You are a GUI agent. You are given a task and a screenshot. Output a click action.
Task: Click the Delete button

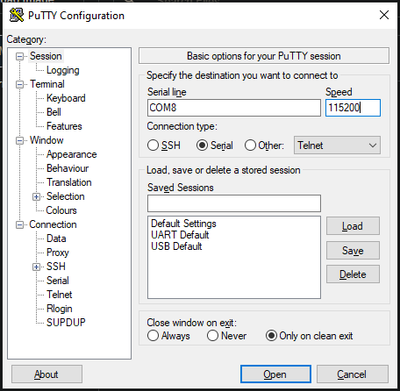tap(353, 274)
